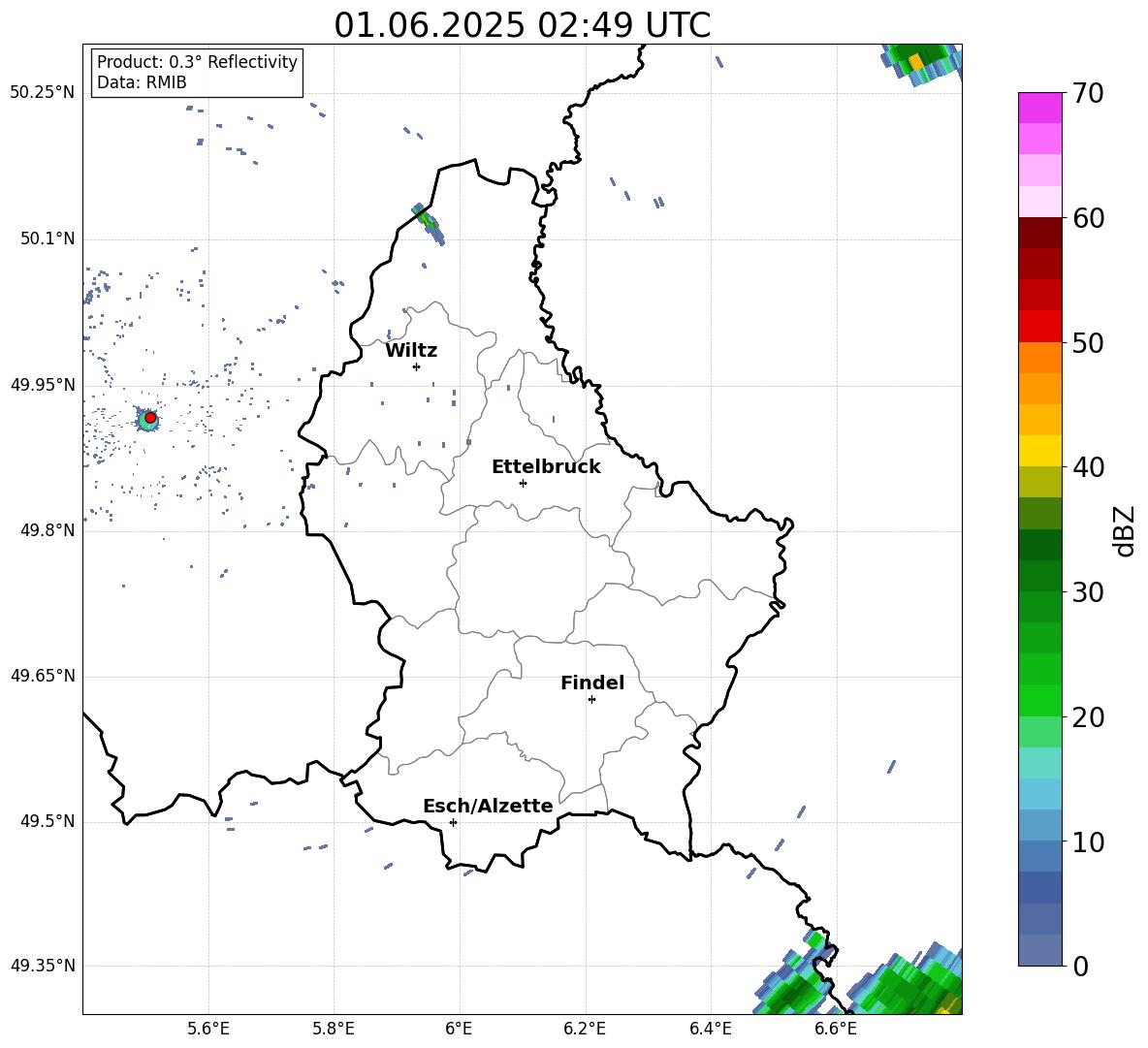Click the yellow colorbar segment at 40
The image size is (1148, 1048).
pyautogui.click(x=1039, y=451)
